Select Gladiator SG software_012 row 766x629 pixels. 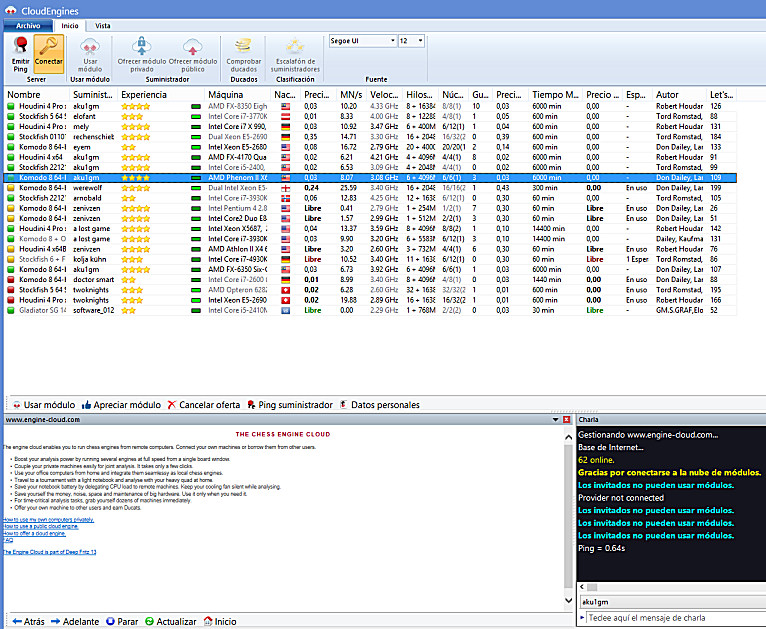(x=370, y=310)
